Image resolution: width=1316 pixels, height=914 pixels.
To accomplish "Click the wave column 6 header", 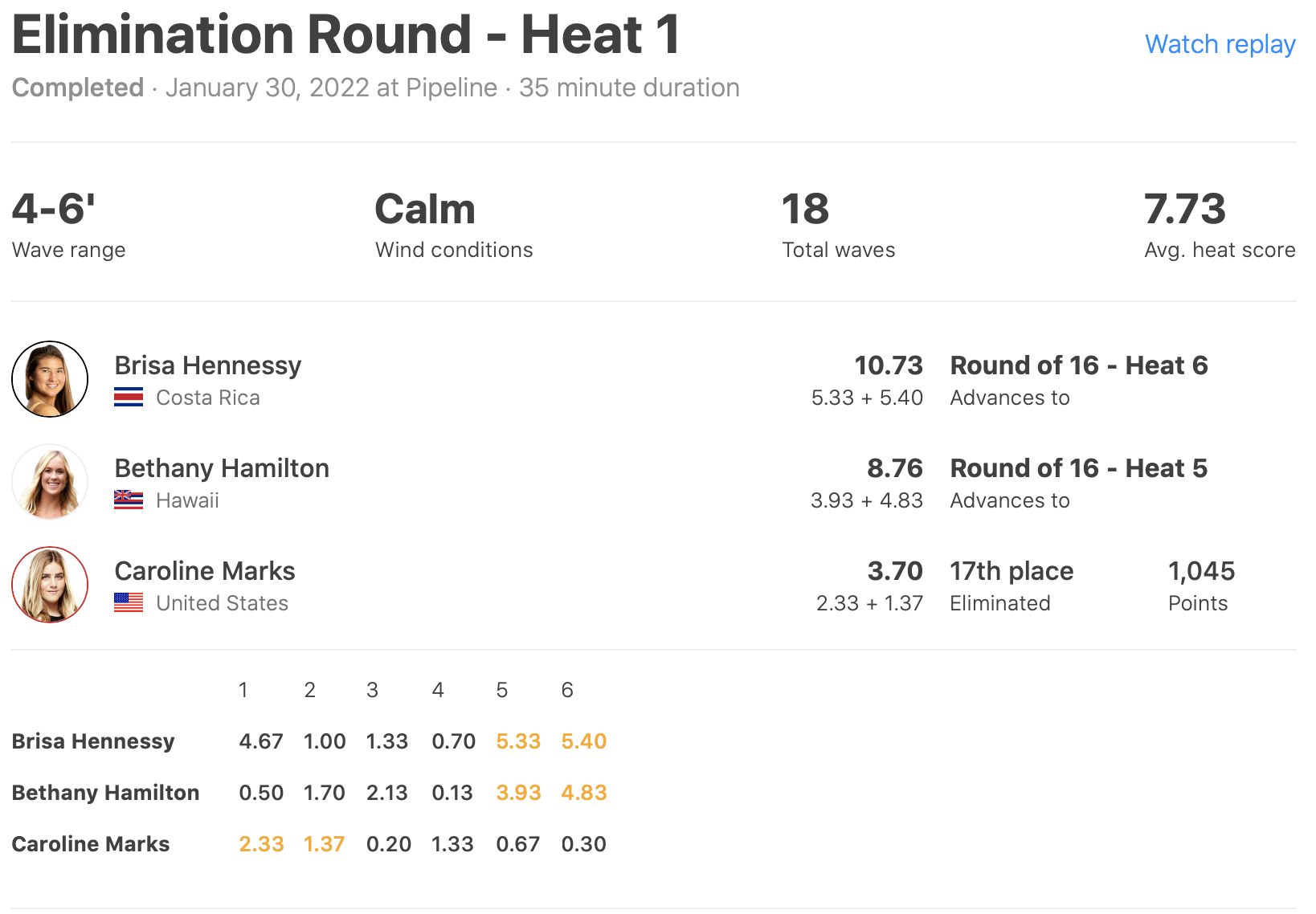I will click(567, 690).
